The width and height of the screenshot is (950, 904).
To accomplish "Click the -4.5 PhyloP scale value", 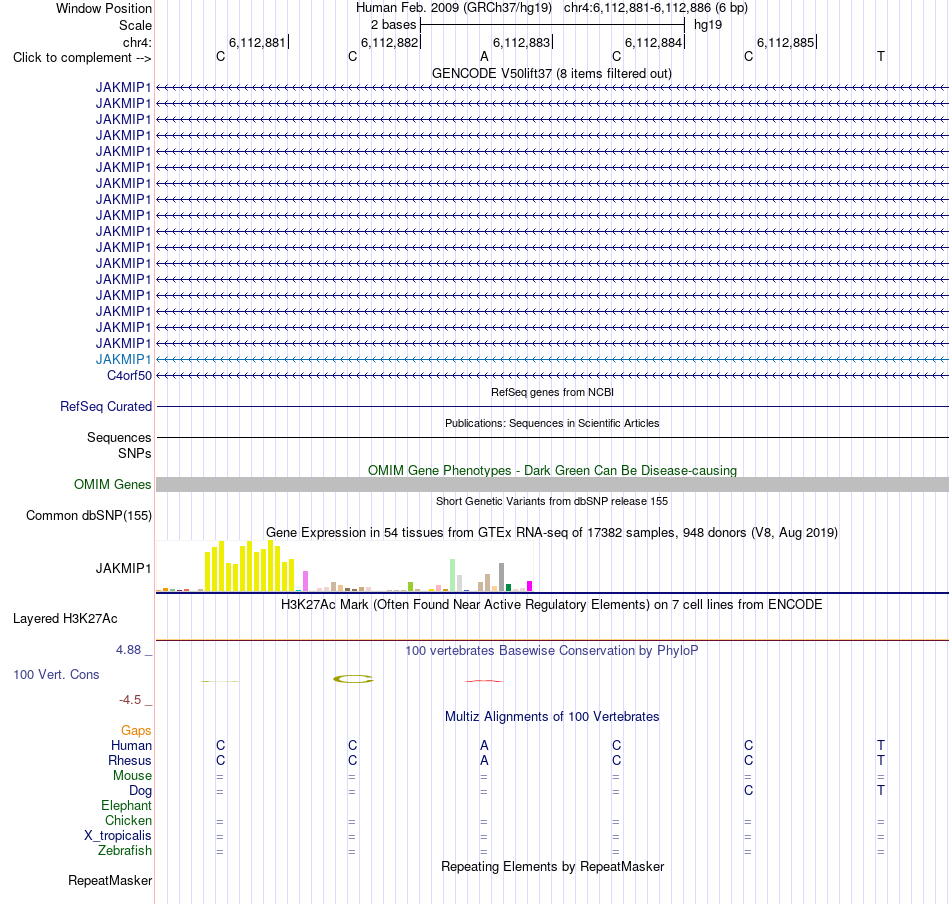I will 130,700.
